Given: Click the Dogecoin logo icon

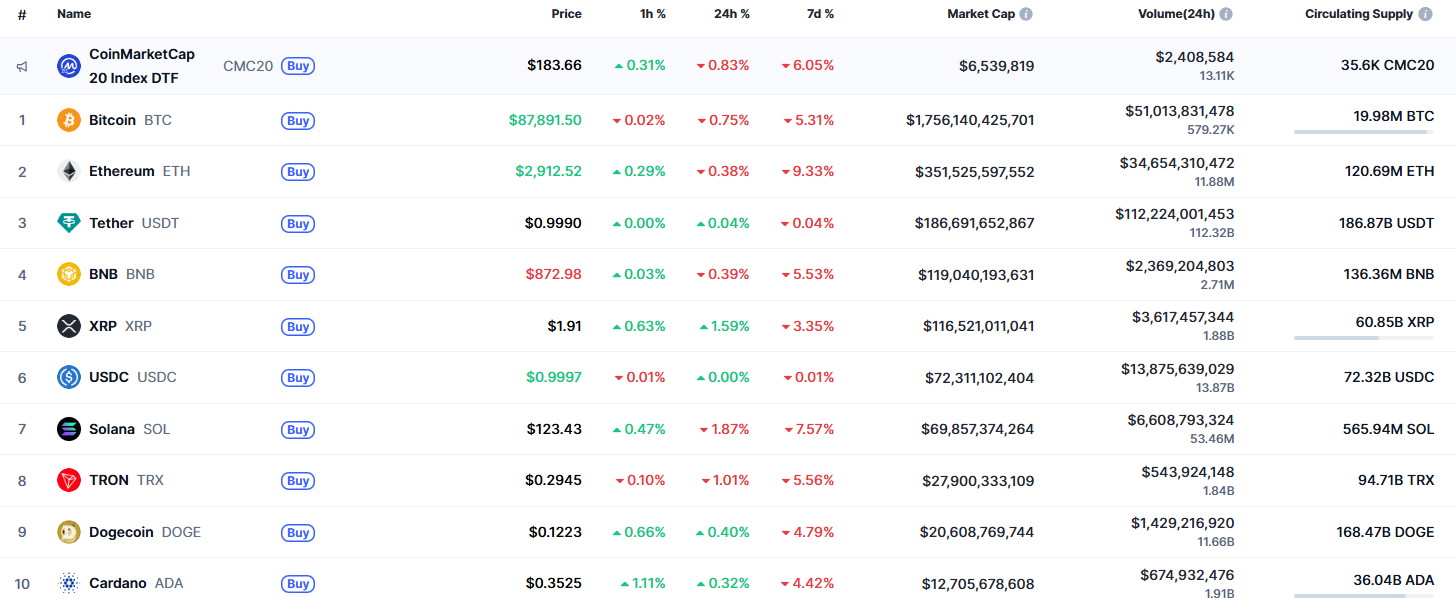Looking at the screenshot, I should click(x=69, y=532).
